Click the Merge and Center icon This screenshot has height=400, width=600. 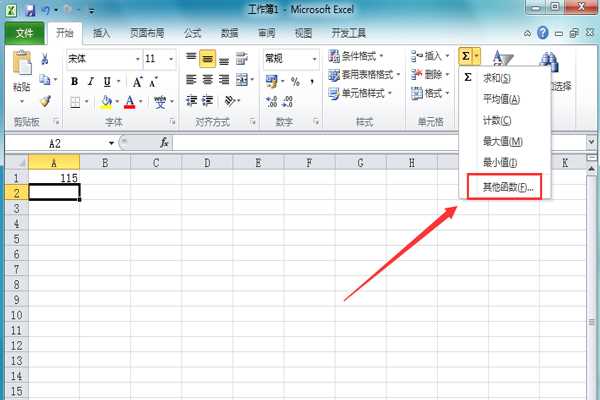(242, 80)
